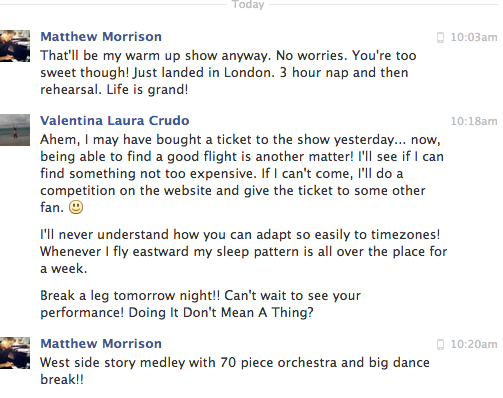Click the 'competition on the website' line
The image size is (503, 398).
point(233,191)
